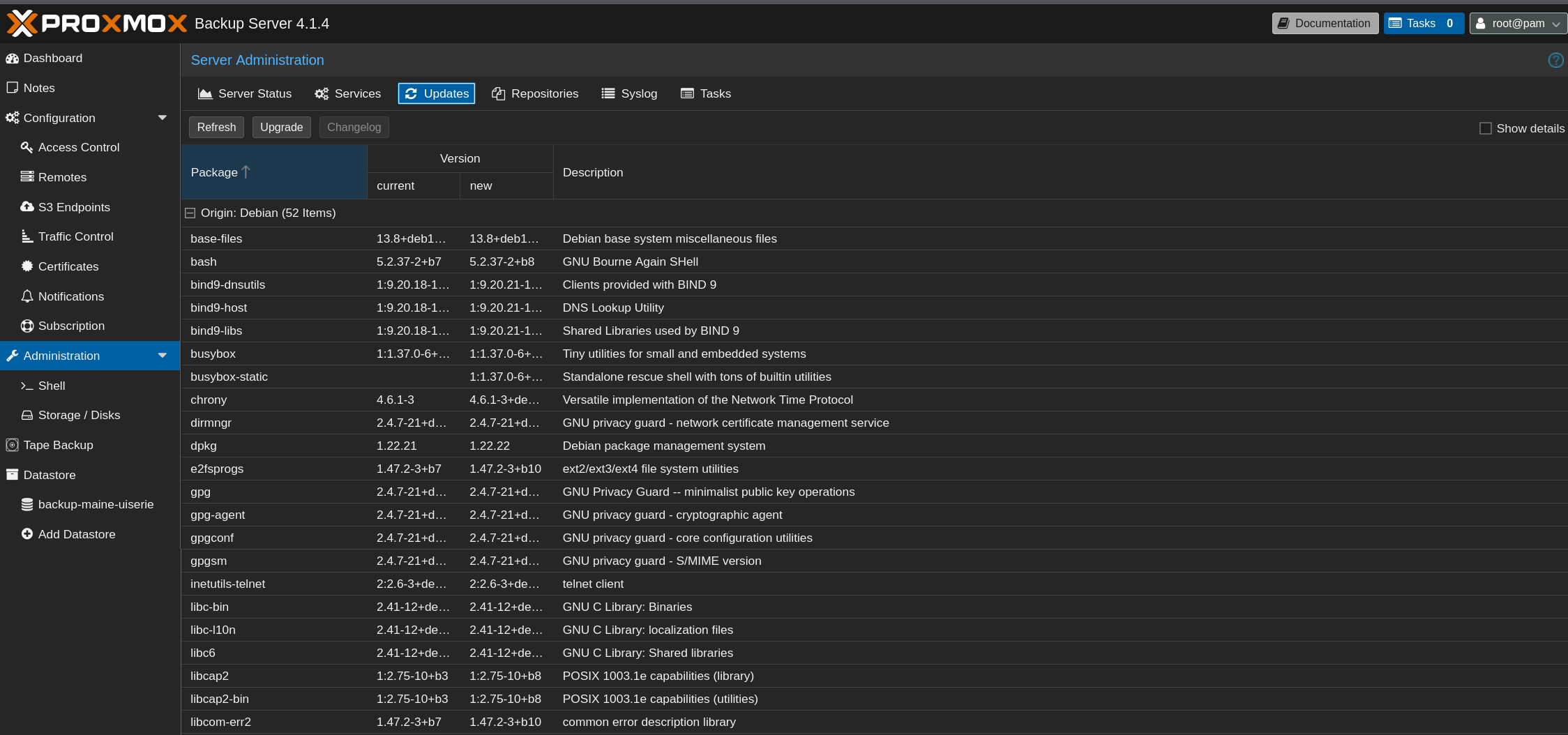Open the Tape Backup entry
Image resolution: width=1568 pixels, height=735 pixels.
pos(90,445)
